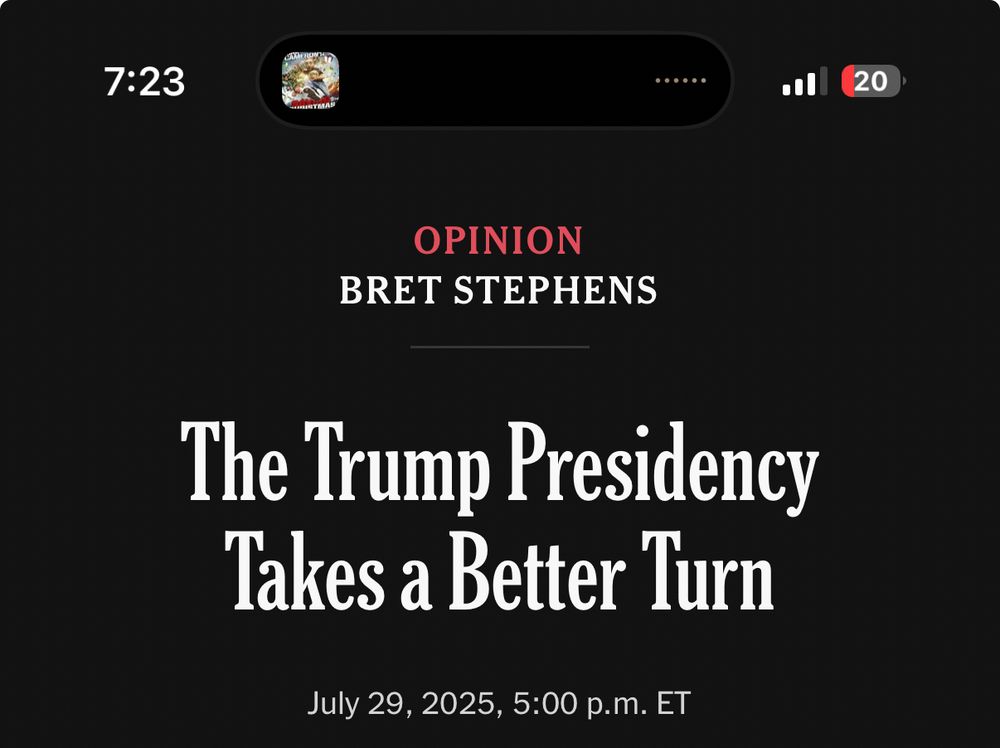
Task: Tap the red low-charge segment of battery
Action: (848, 81)
